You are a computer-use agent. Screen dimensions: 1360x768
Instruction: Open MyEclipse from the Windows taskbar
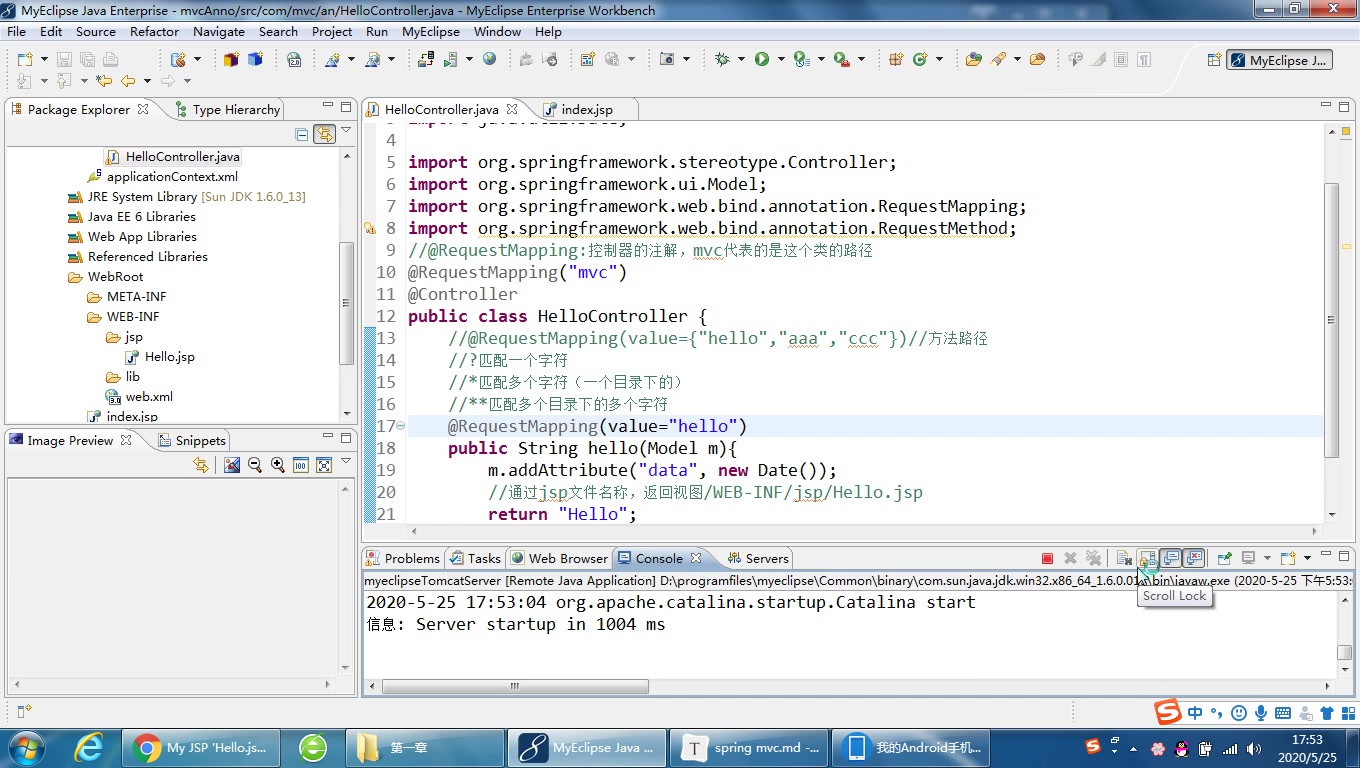(x=586, y=748)
